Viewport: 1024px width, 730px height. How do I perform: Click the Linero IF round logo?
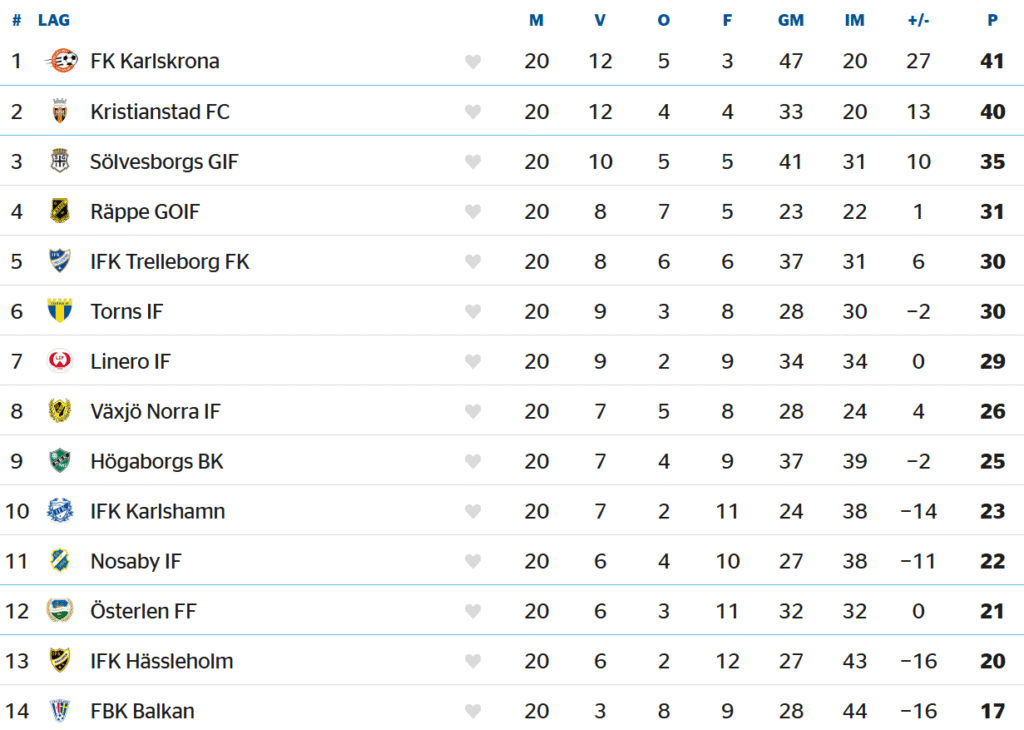(x=60, y=361)
